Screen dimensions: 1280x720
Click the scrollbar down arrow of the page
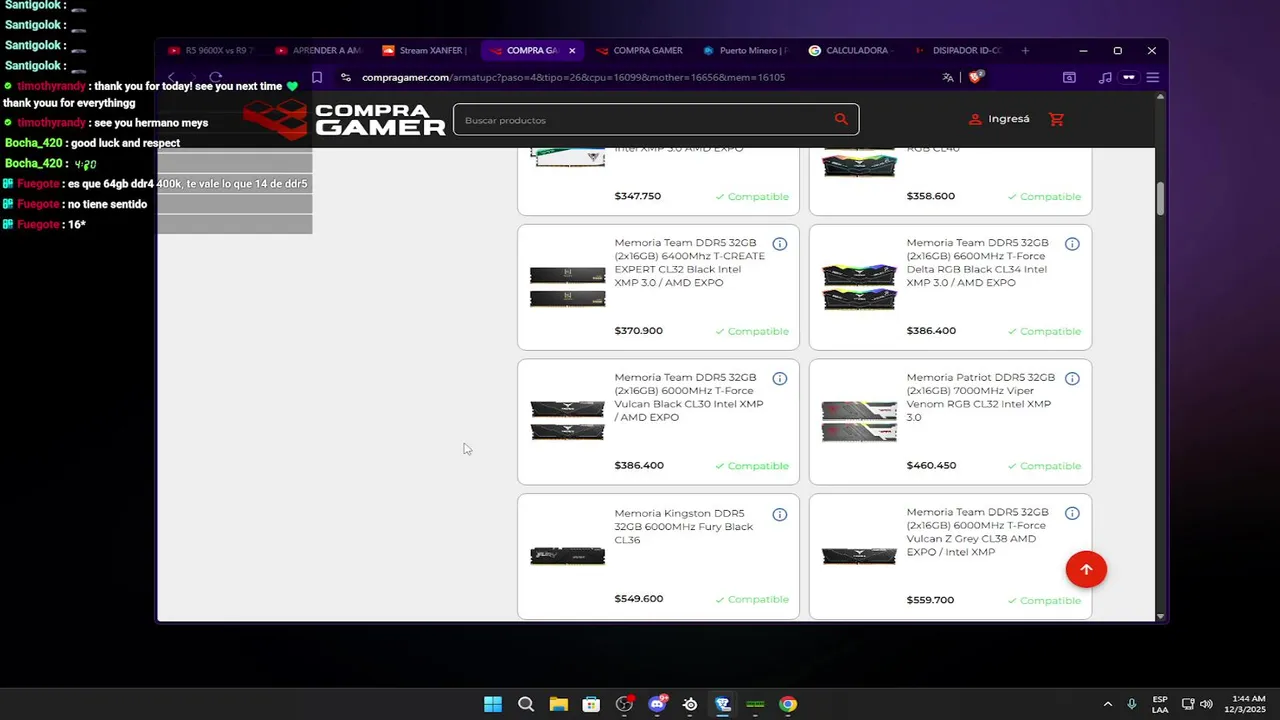tap(1161, 616)
